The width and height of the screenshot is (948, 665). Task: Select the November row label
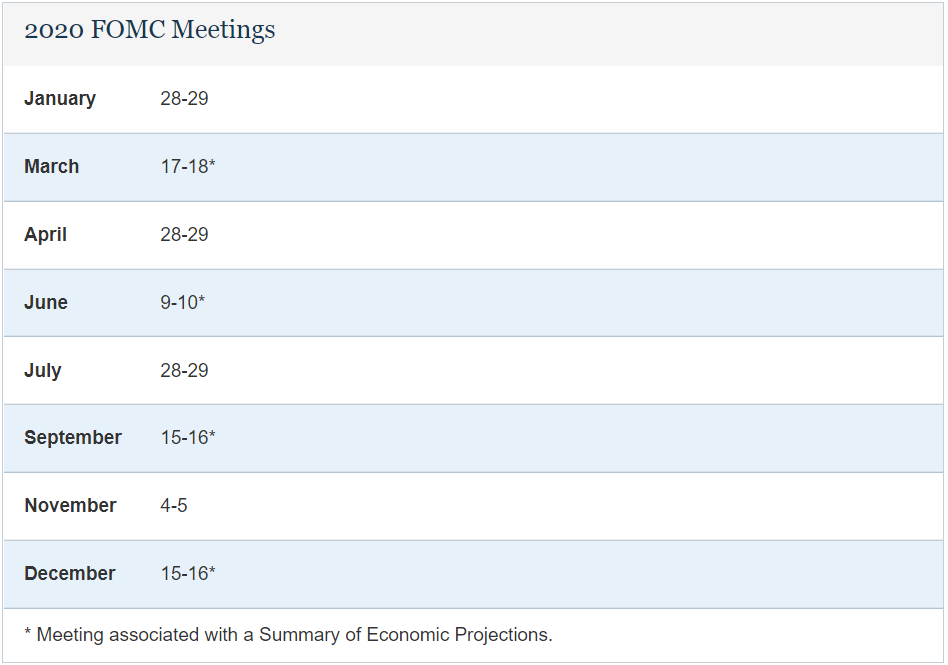(70, 505)
